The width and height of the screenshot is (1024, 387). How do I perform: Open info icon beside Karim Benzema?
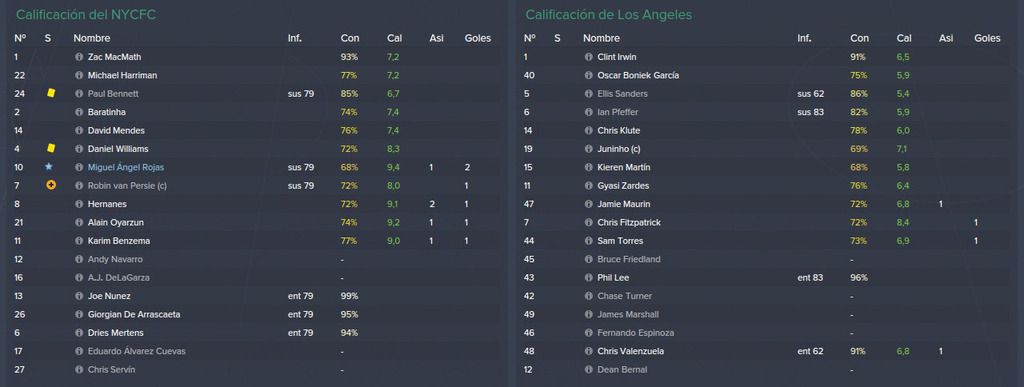tap(79, 241)
